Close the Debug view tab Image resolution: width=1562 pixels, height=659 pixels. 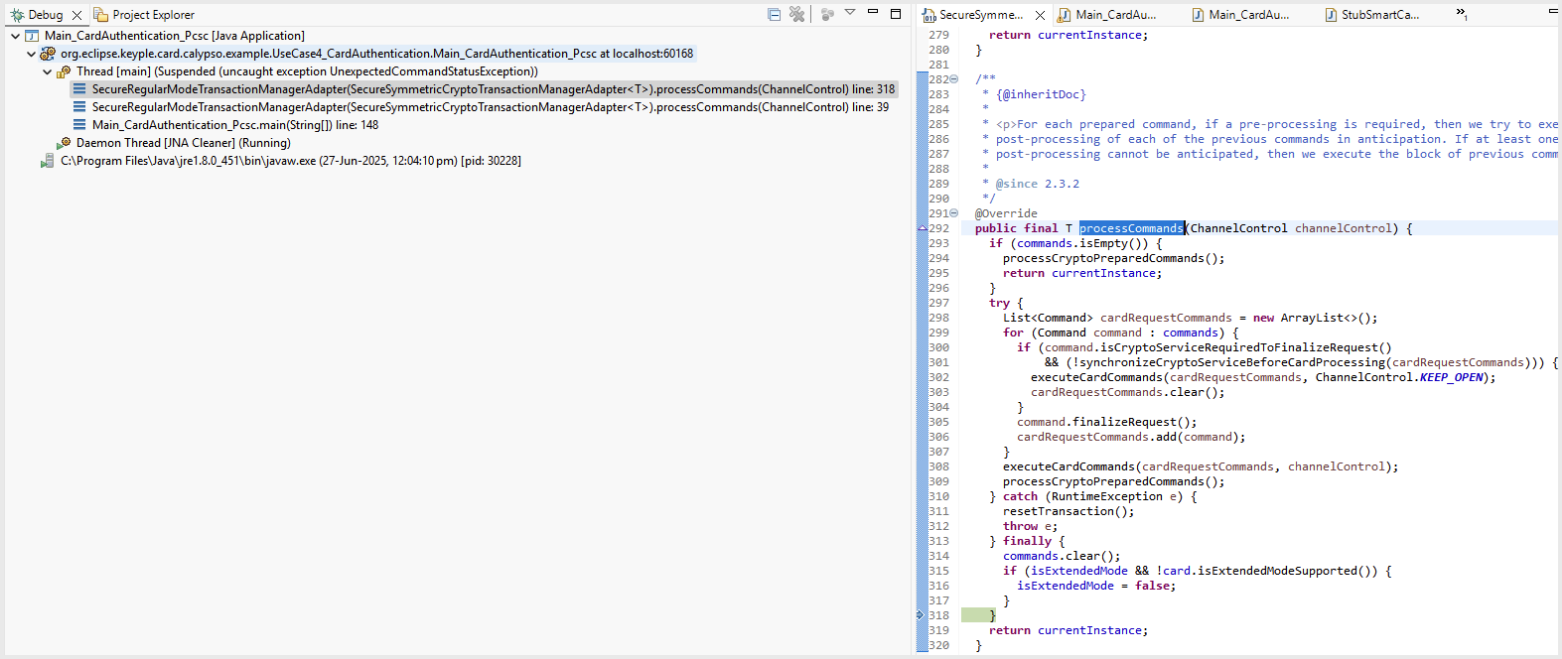click(x=78, y=16)
